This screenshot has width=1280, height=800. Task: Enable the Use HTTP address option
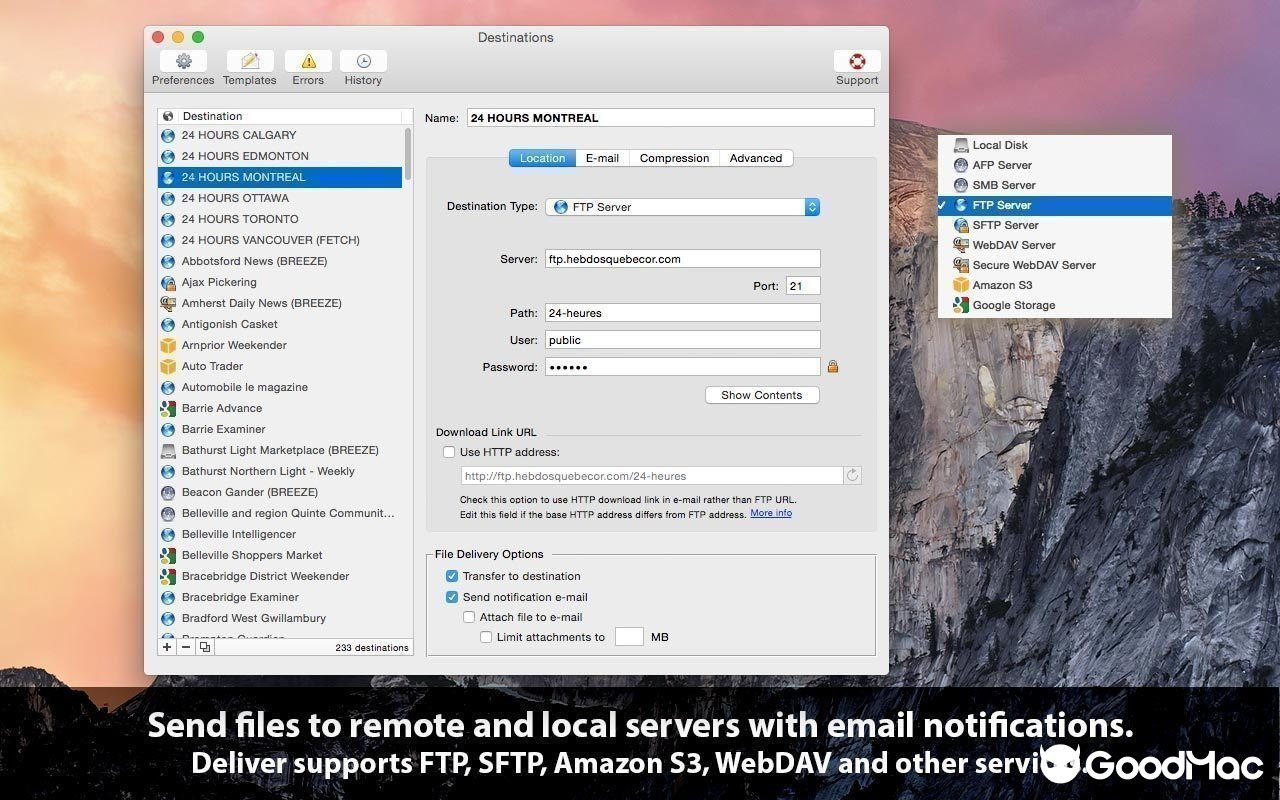tap(449, 452)
